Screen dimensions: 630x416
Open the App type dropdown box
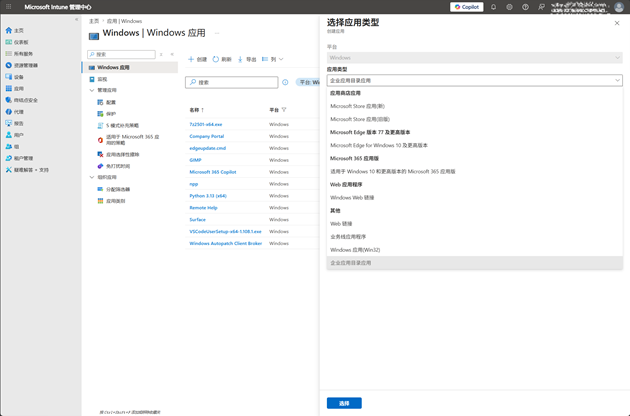coord(475,80)
